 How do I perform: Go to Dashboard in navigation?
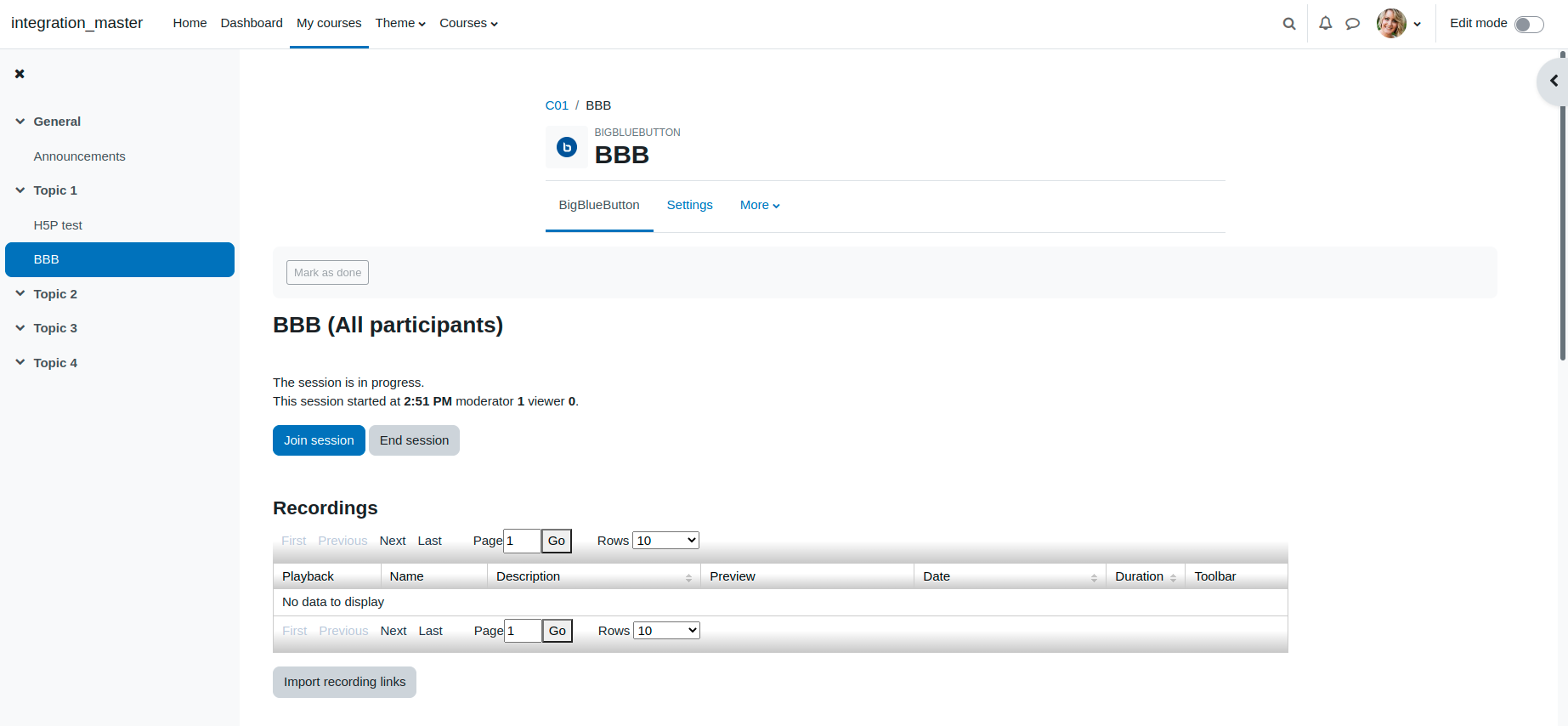pyautogui.click(x=252, y=23)
